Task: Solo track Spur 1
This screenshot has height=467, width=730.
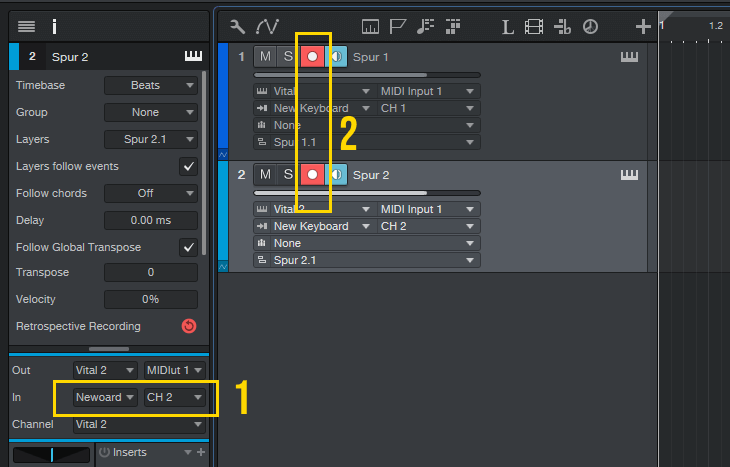Action: click(x=288, y=57)
